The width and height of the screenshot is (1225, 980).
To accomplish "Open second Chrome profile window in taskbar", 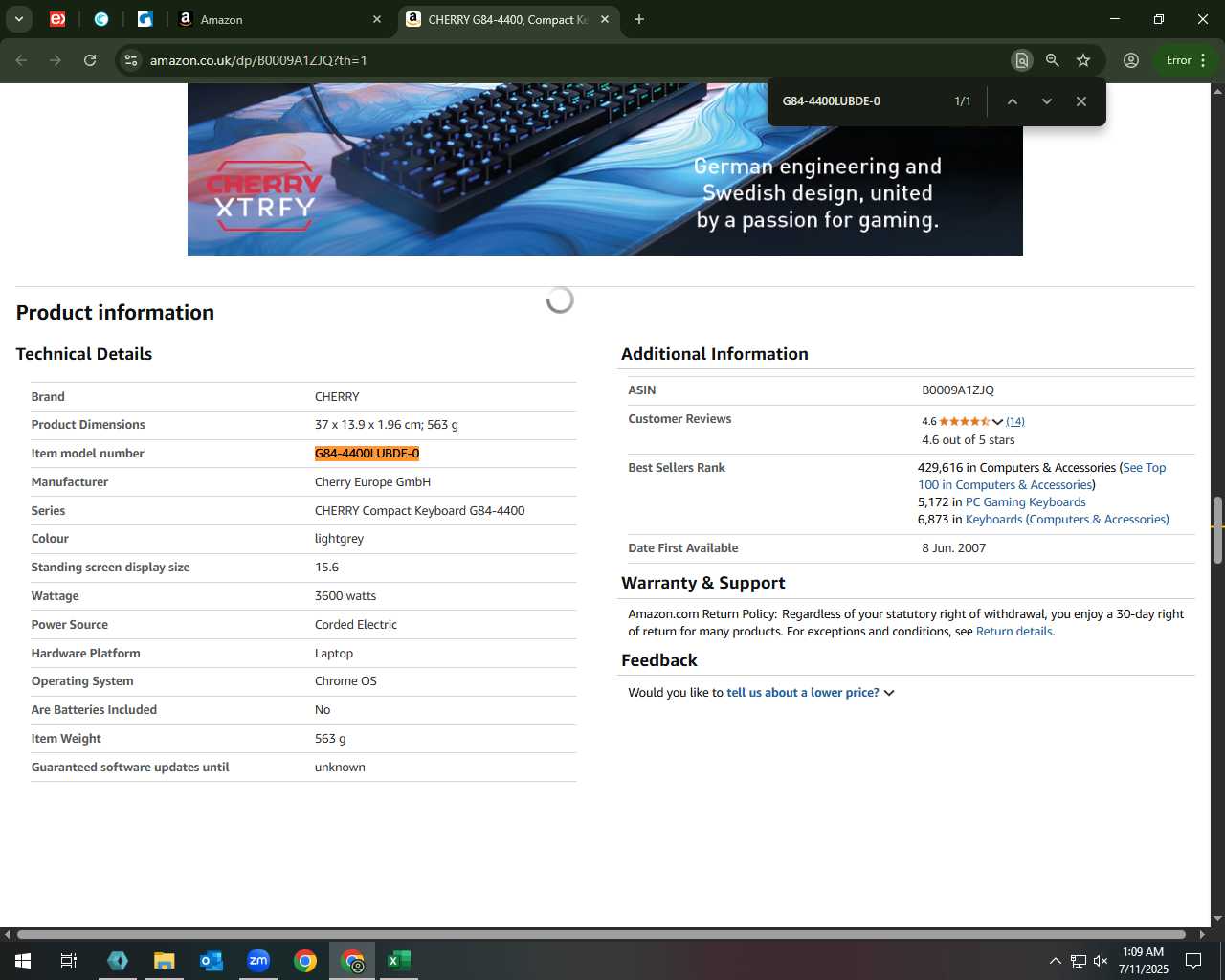I will coord(353,961).
